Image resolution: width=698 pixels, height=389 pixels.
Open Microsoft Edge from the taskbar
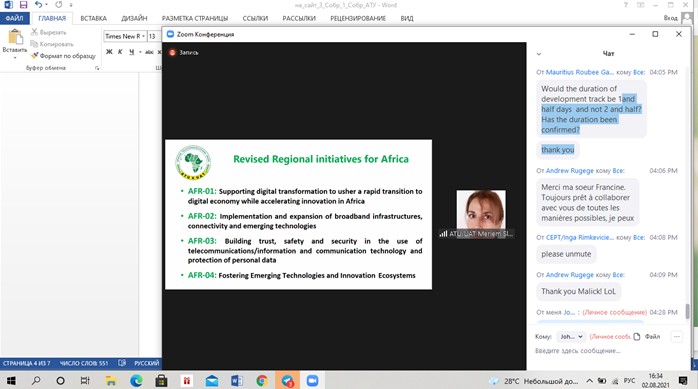coord(136,381)
